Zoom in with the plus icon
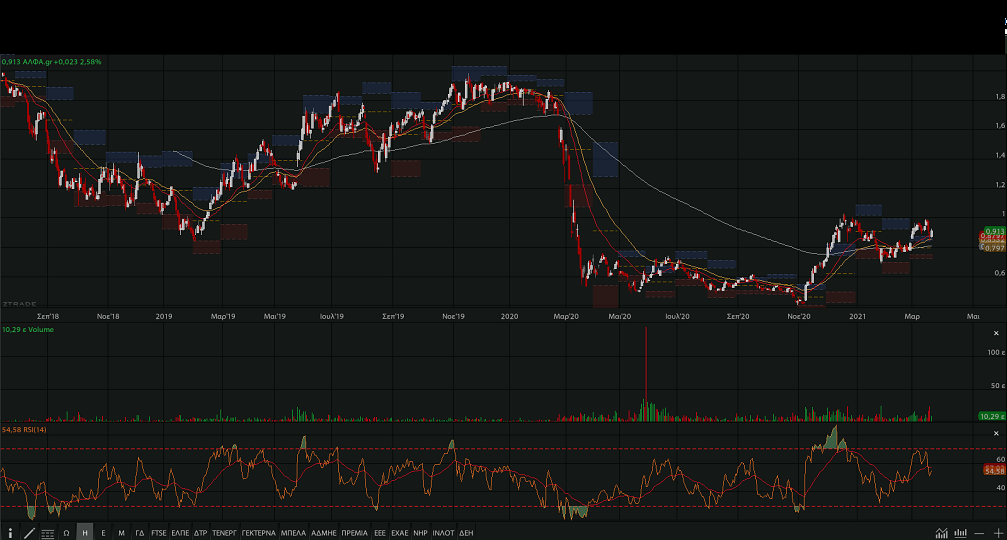Viewport: 1007px width, 540px height. [998, 533]
